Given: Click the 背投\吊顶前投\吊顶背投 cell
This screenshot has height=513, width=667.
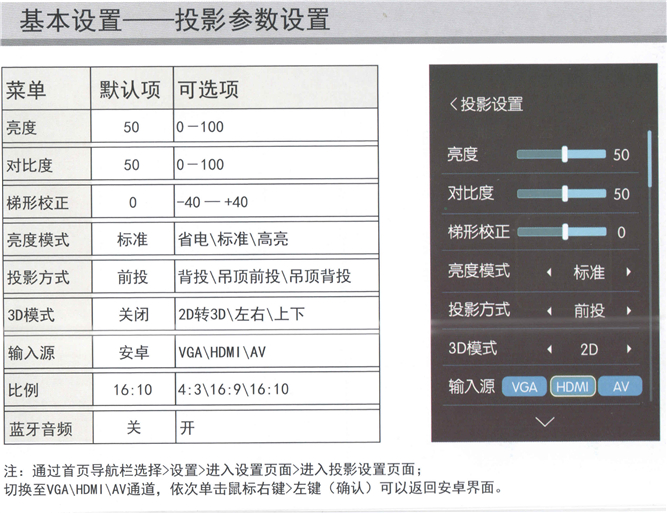Looking at the screenshot, I should (x=276, y=276).
